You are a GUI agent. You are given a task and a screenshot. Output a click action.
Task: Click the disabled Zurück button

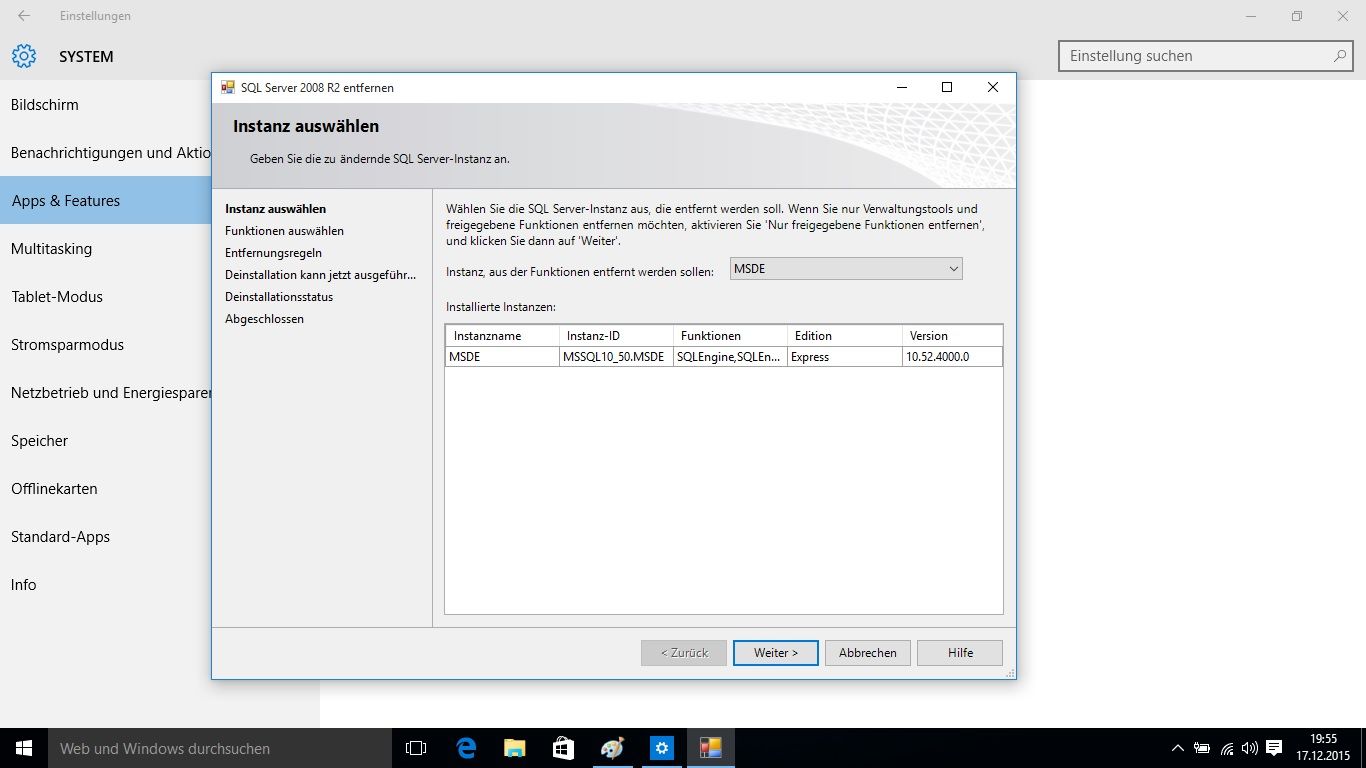click(x=684, y=653)
